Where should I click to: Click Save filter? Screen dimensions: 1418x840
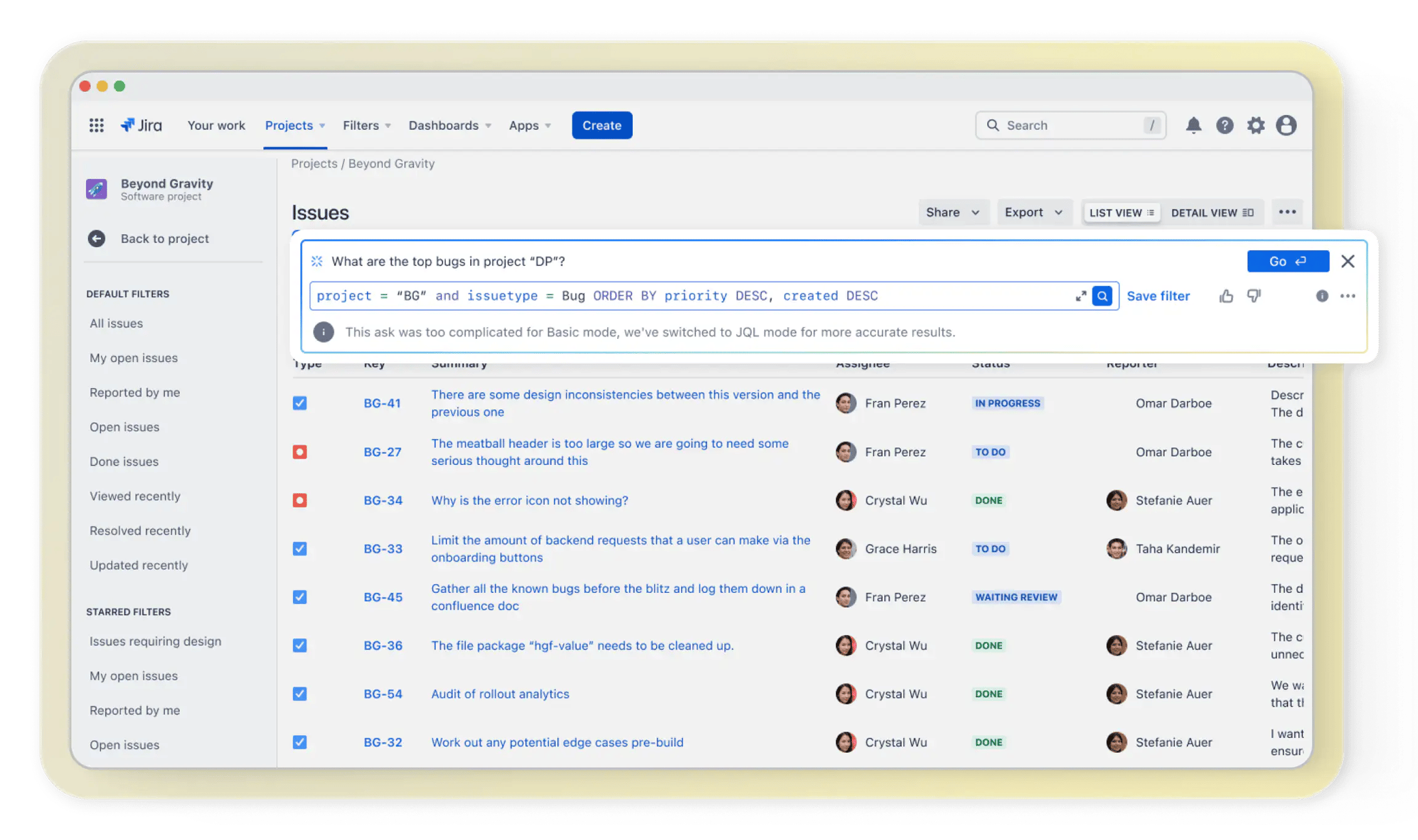[x=1158, y=296]
